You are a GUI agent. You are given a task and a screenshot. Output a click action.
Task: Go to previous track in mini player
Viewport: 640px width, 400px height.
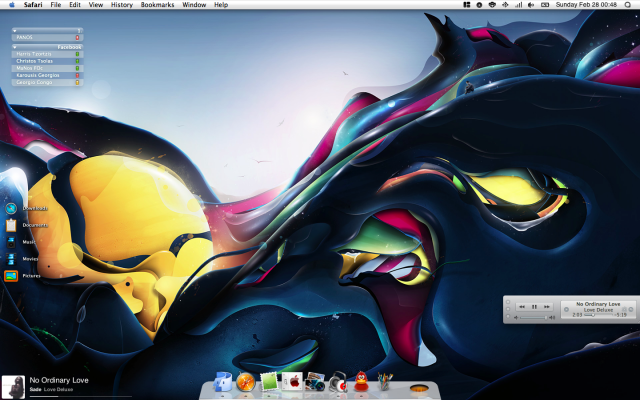click(522, 307)
